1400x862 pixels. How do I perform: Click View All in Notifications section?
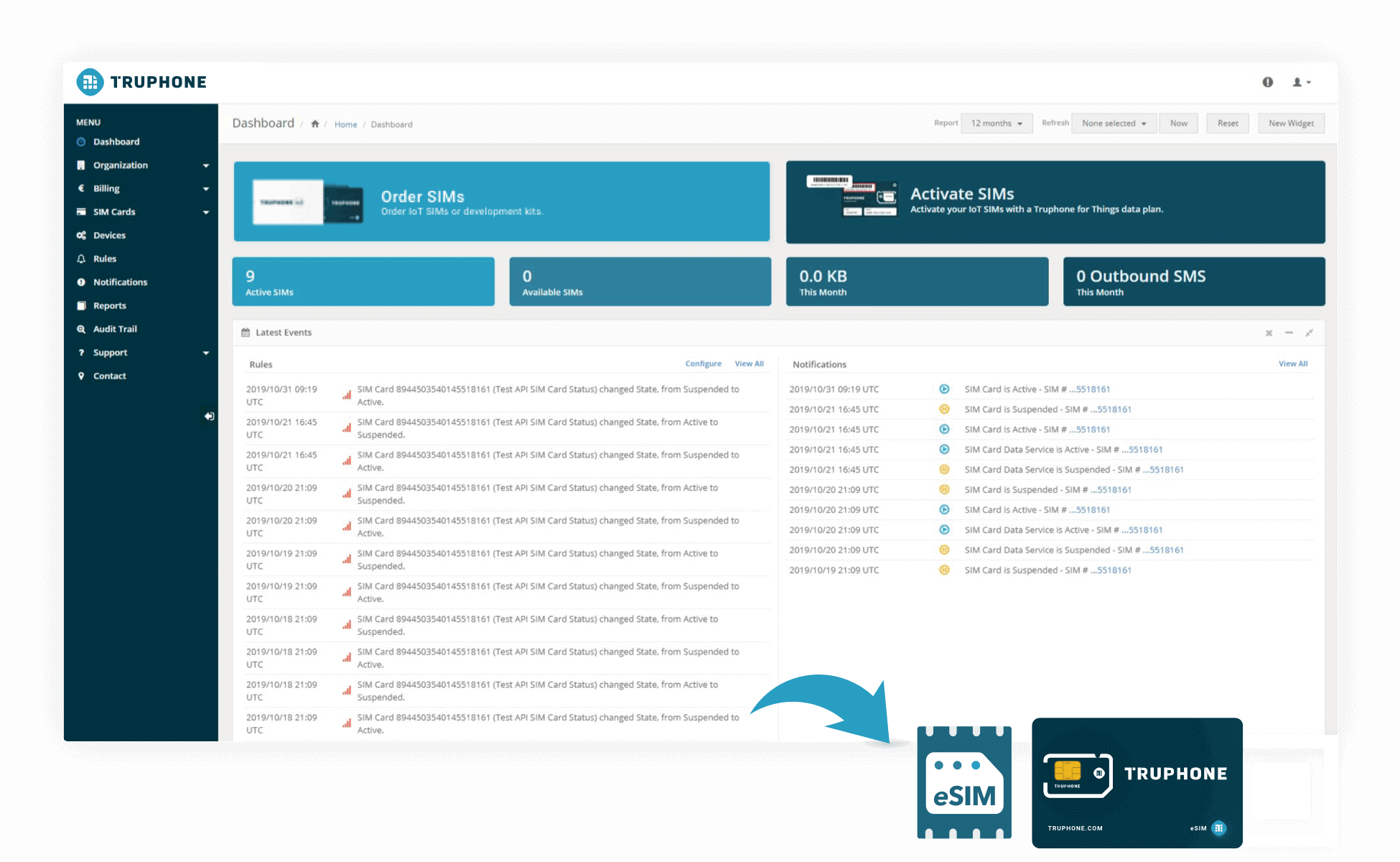(1293, 363)
